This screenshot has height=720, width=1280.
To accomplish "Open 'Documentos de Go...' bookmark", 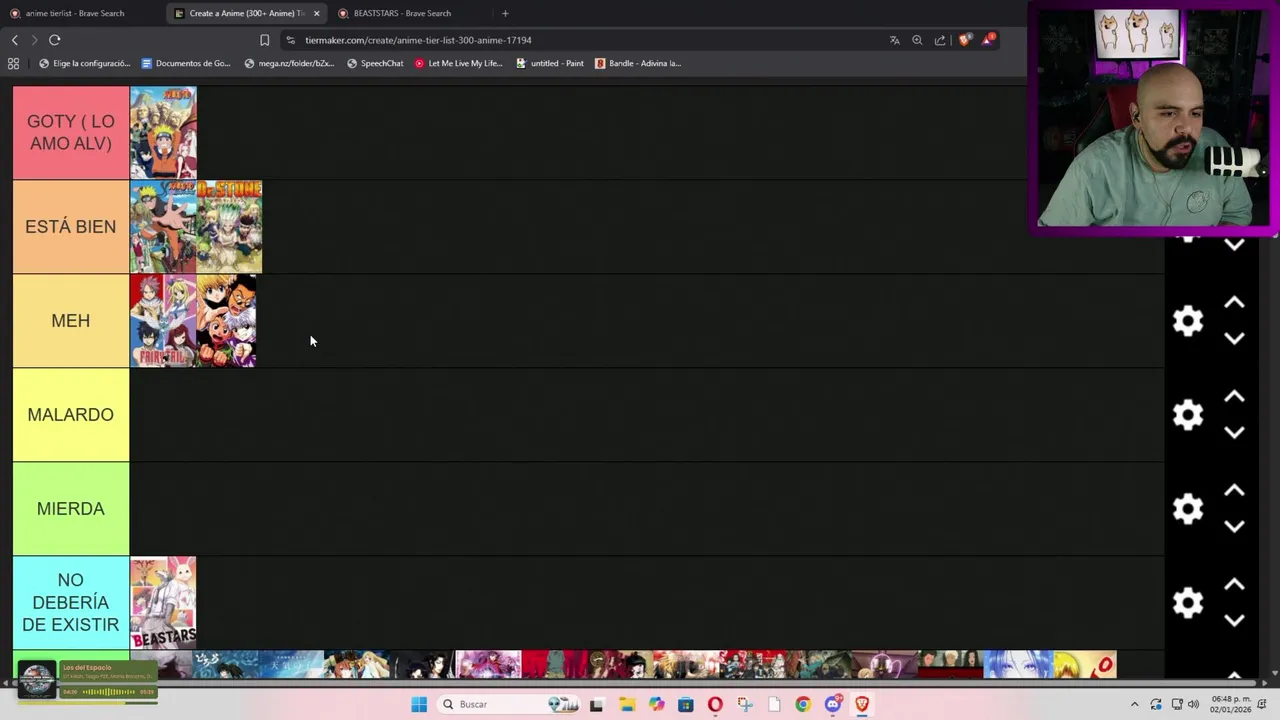I will click(186, 63).
